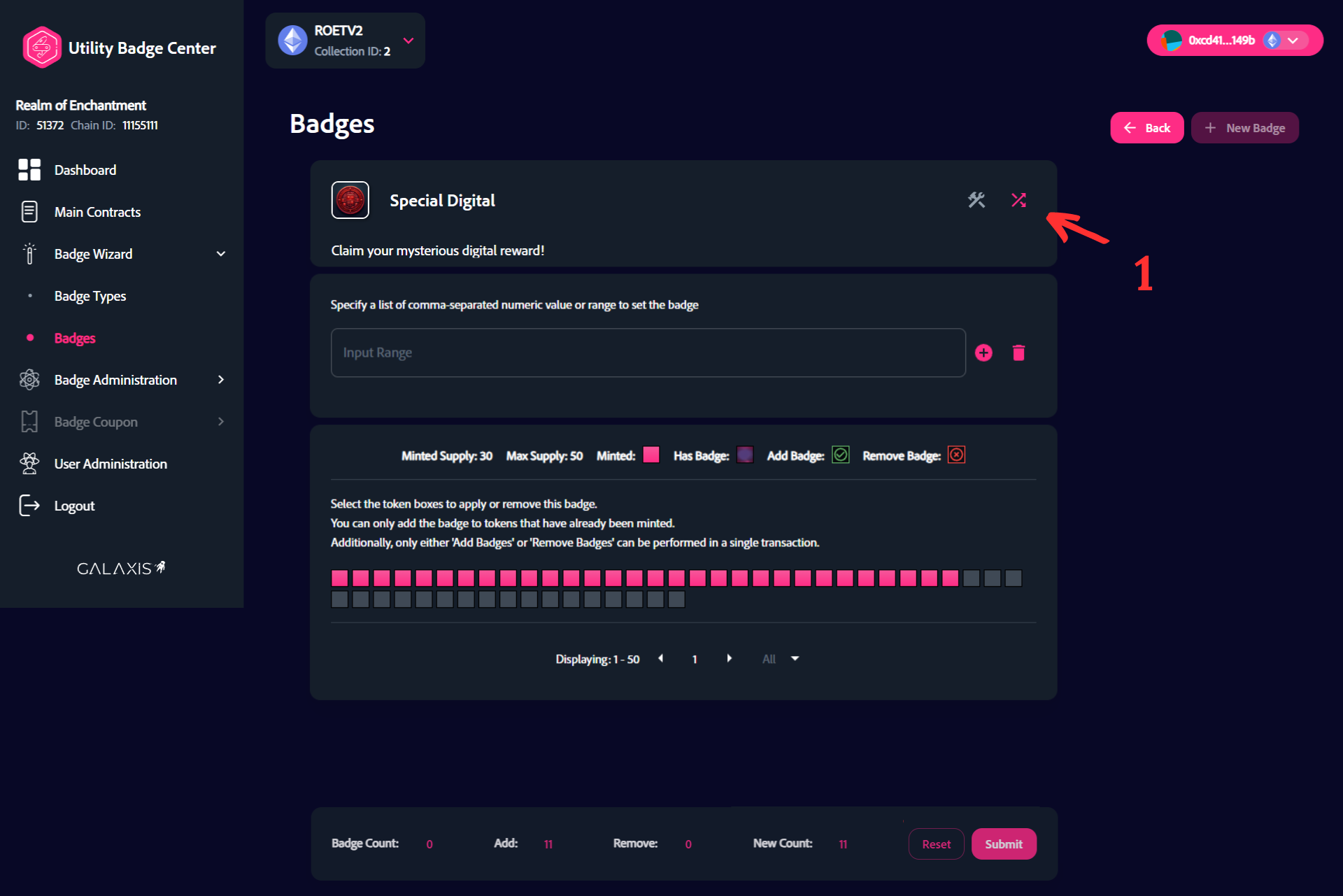This screenshot has height=896, width=1343.
Task: Click the Submit button
Action: pos(1004,844)
